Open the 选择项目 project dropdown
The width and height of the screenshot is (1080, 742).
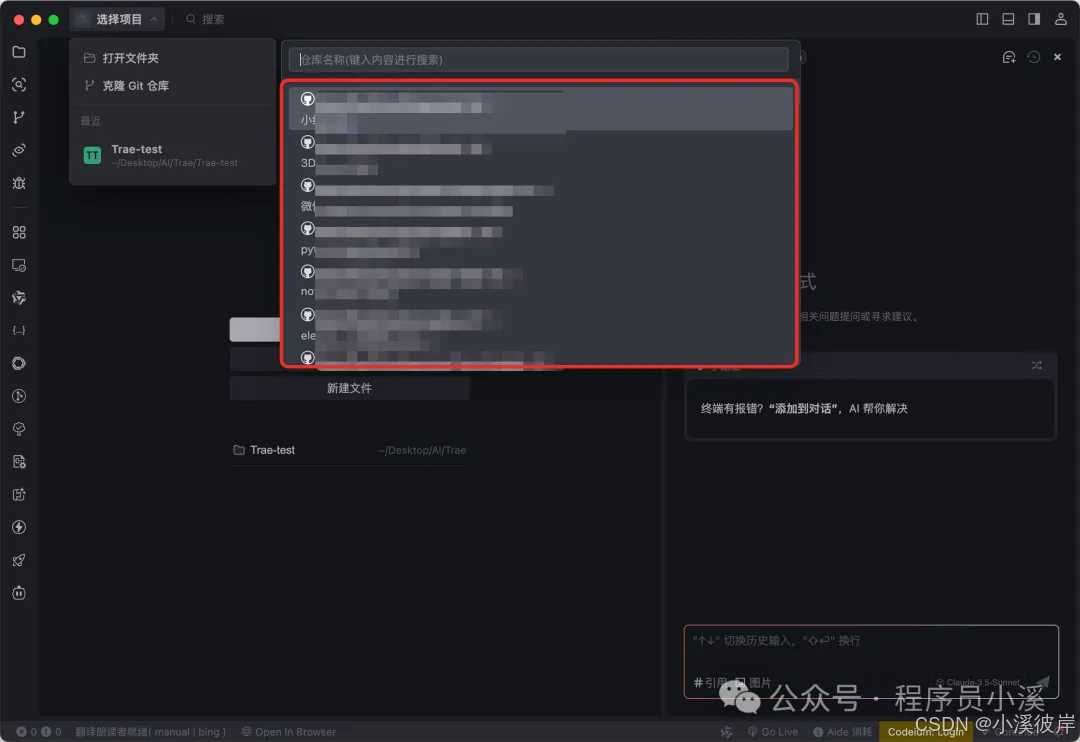(117, 19)
